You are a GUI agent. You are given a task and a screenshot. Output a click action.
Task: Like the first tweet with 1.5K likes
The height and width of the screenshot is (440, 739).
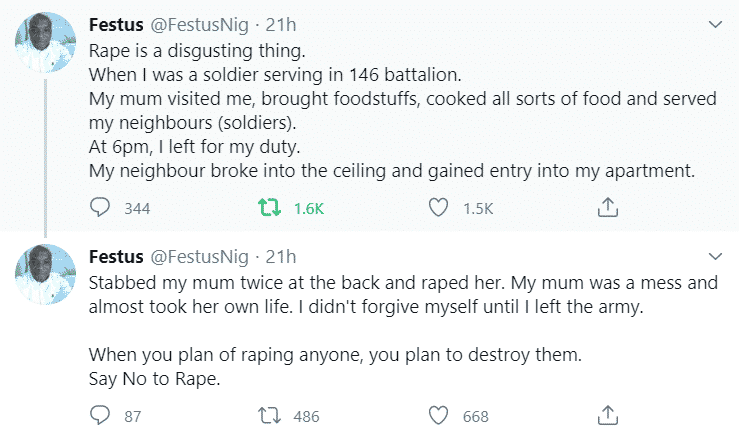[x=437, y=208]
